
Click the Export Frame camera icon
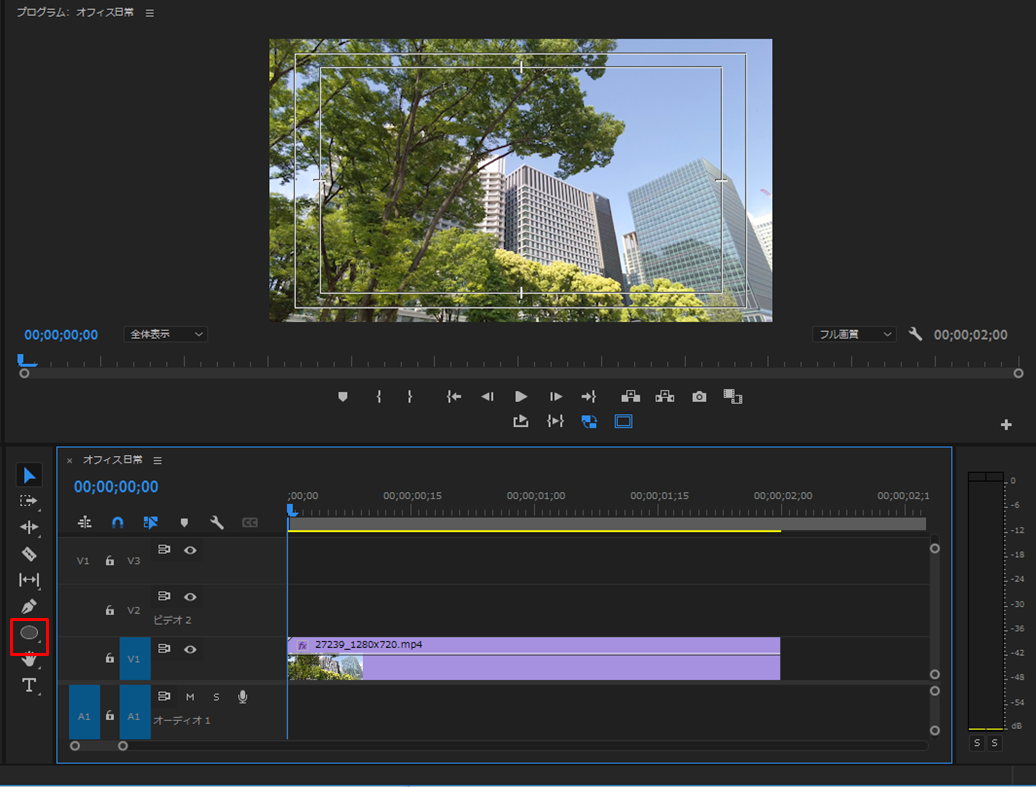tap(699, 397)
